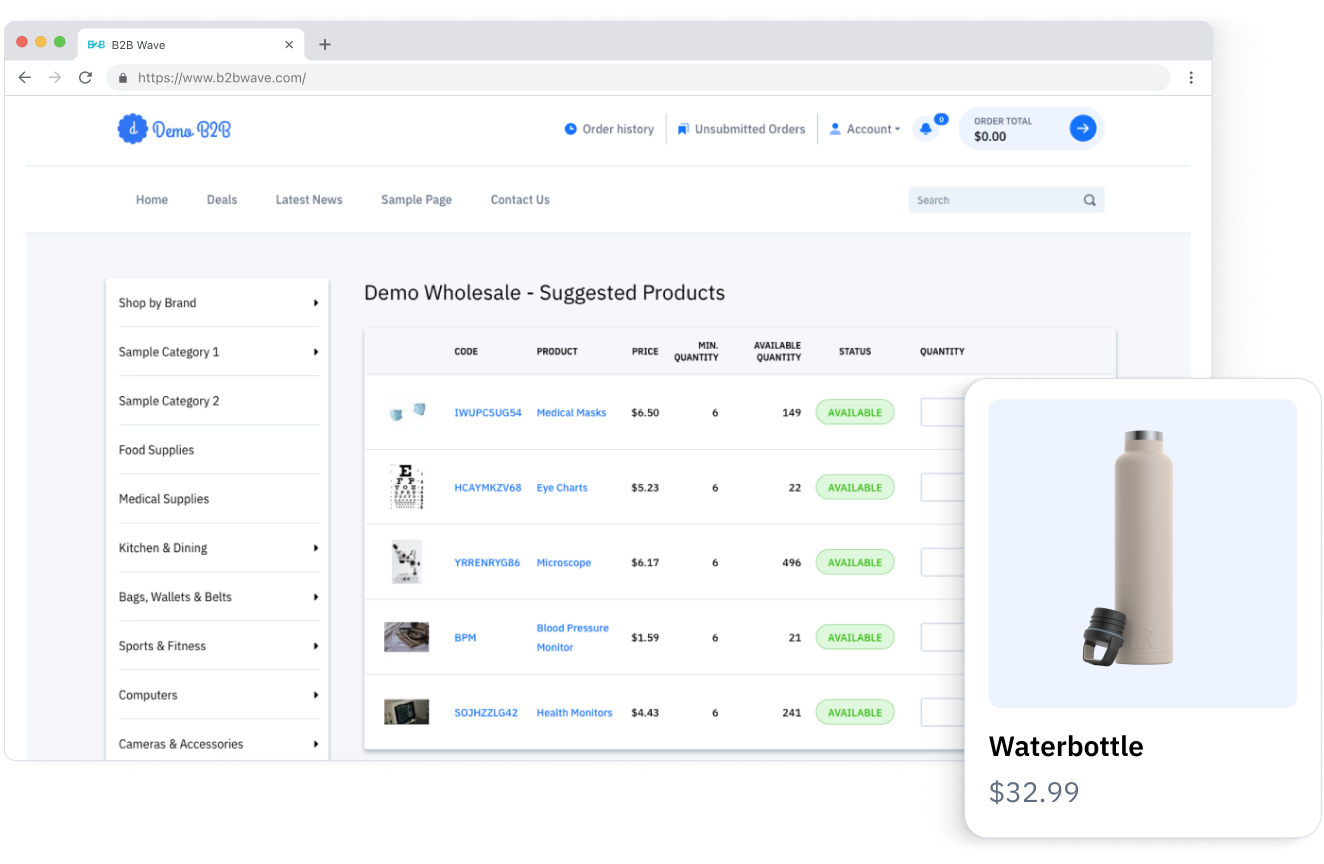
Task: Click the Microscope product thumbnail
Action: [x=406, y=562]
